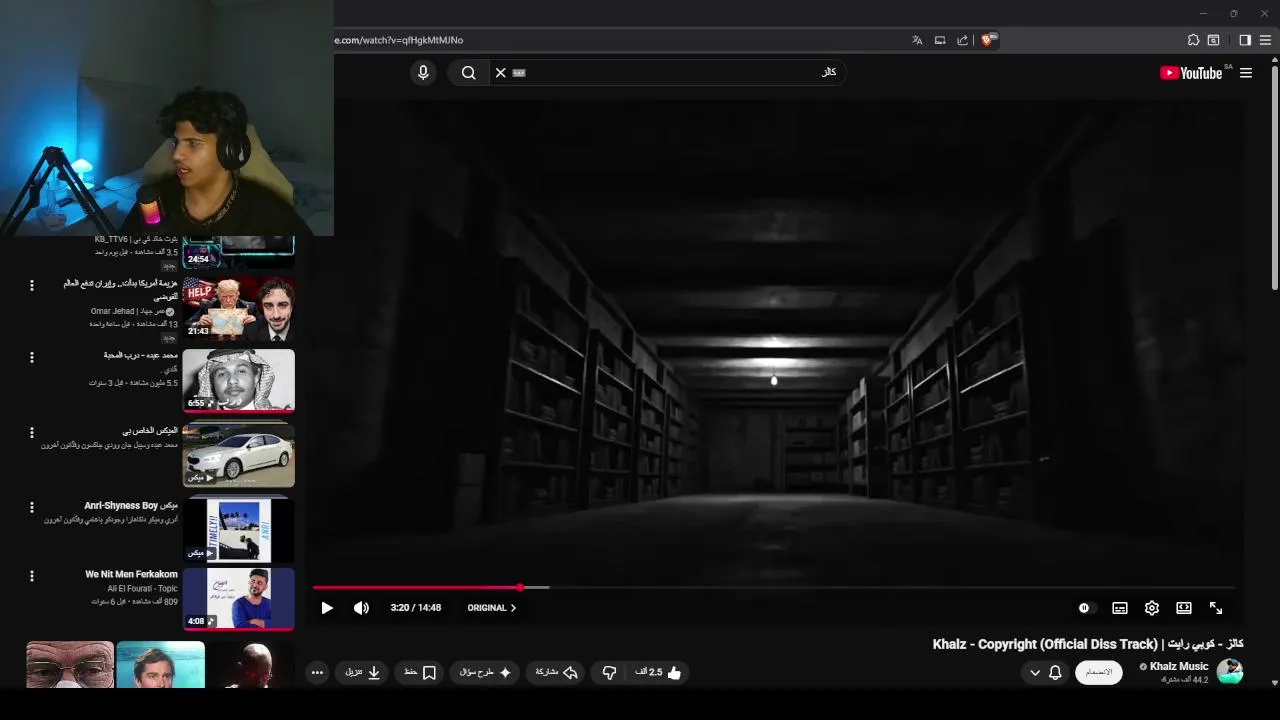Click the 3:20 / 14:48 time display
This screenshot has width=1280, height=720.
click(x=415, y=608)
